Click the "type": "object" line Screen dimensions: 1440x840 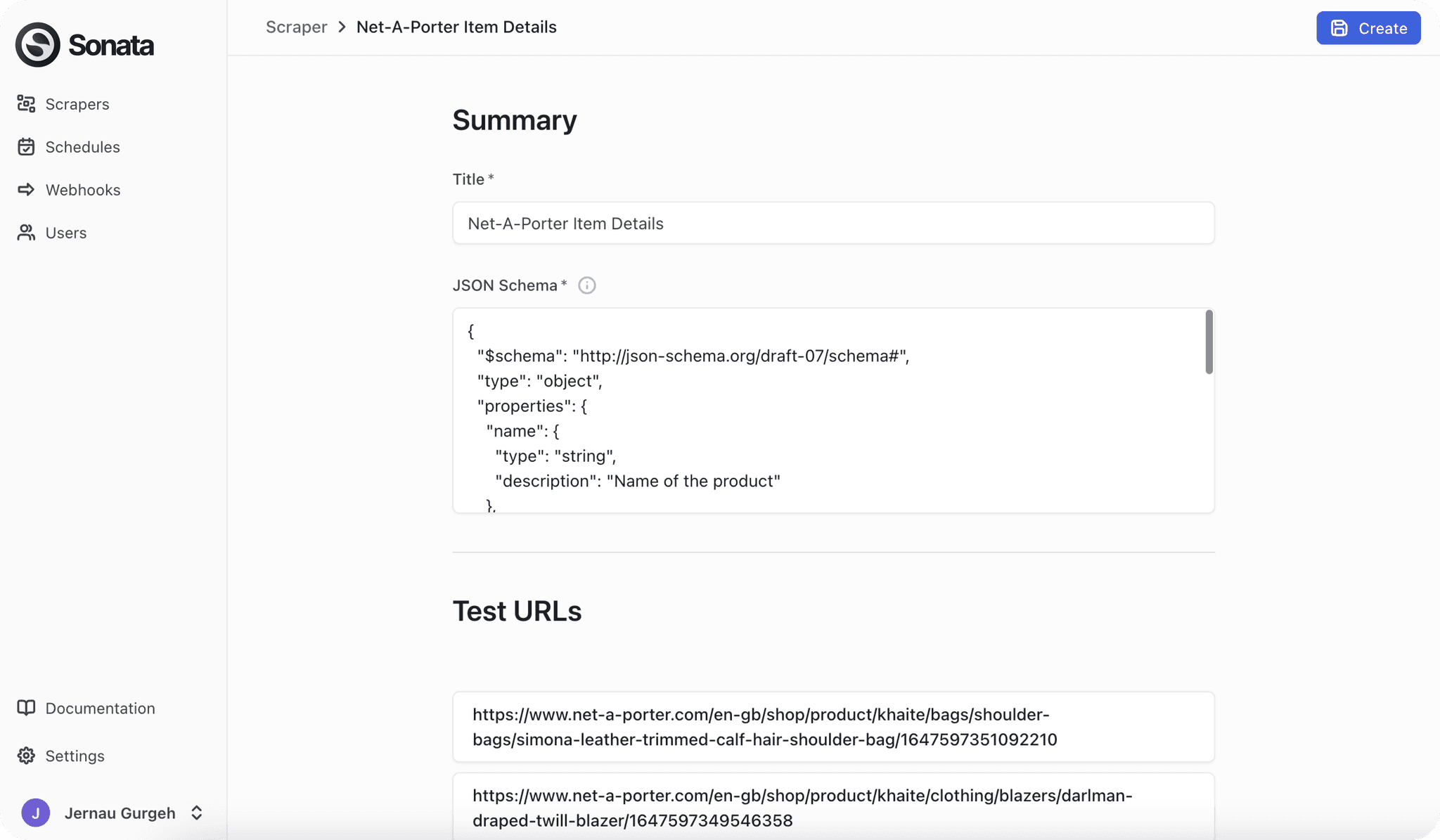coord(539,381)
